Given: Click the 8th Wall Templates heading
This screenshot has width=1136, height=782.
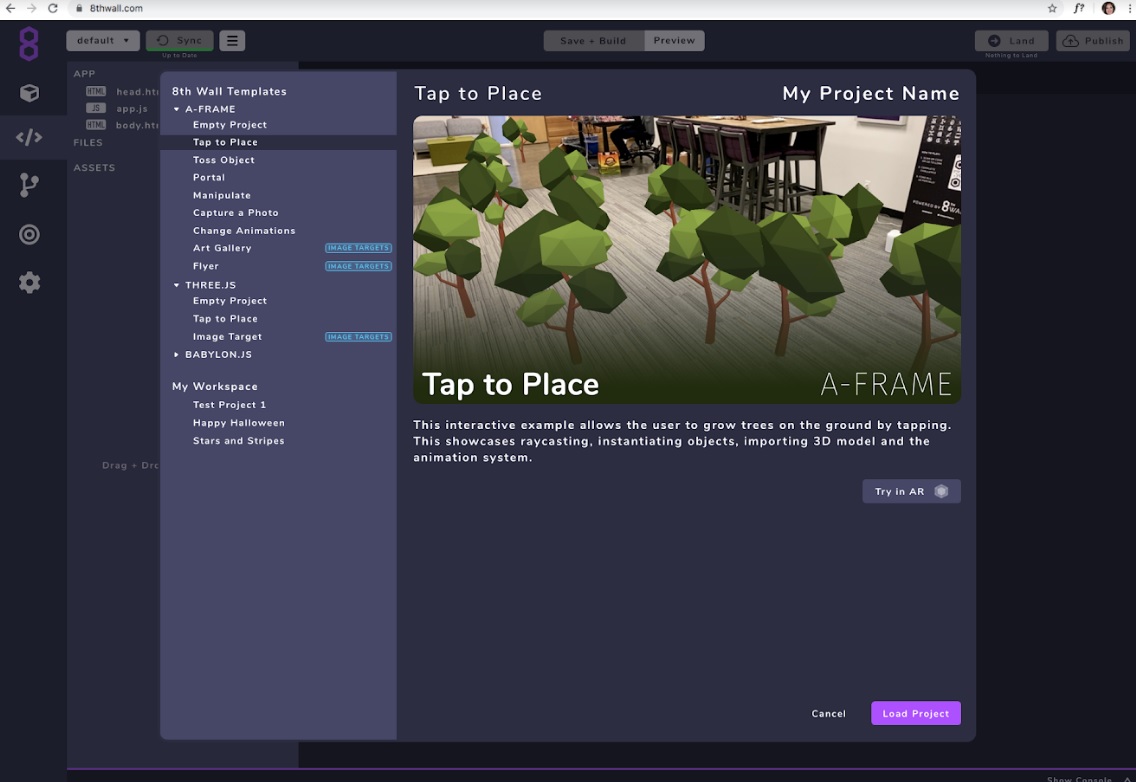Looking at the screenshot, I should point(229,91).
